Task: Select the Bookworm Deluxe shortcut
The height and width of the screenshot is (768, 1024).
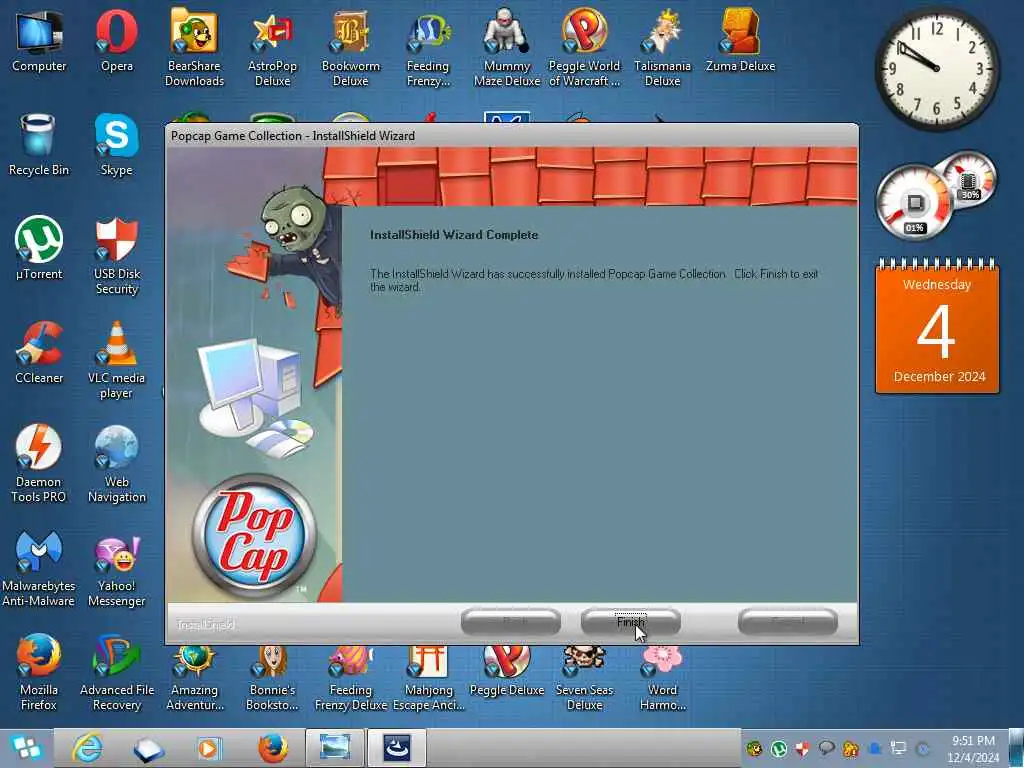Action: pos(351,47)
